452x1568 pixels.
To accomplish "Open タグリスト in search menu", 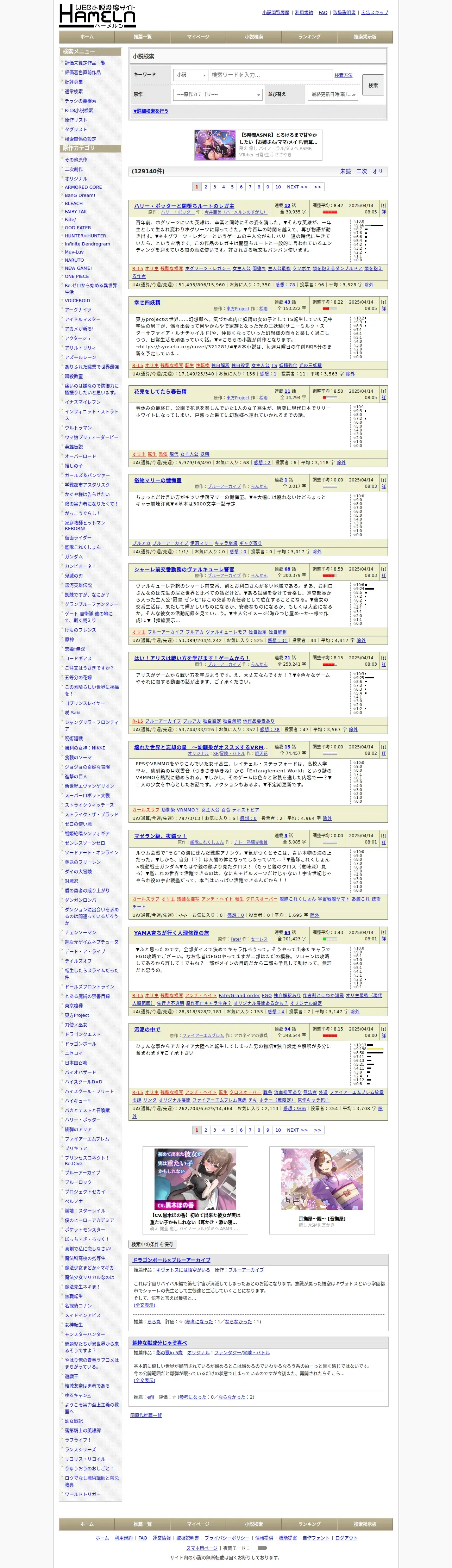I will pos(76,130).
